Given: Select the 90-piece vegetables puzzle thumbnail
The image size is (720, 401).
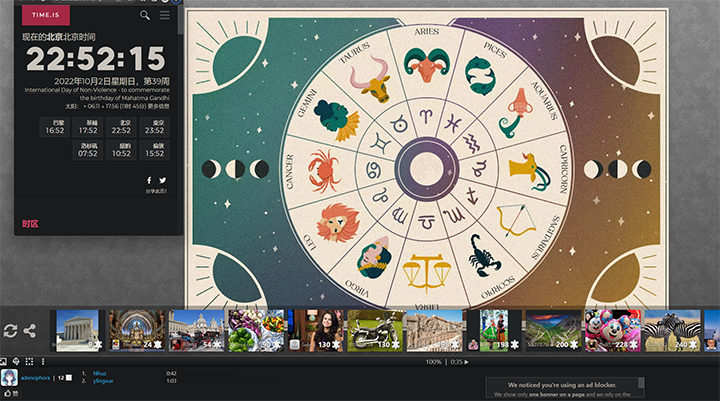Looking at the screenshot, I should point(256,331).
